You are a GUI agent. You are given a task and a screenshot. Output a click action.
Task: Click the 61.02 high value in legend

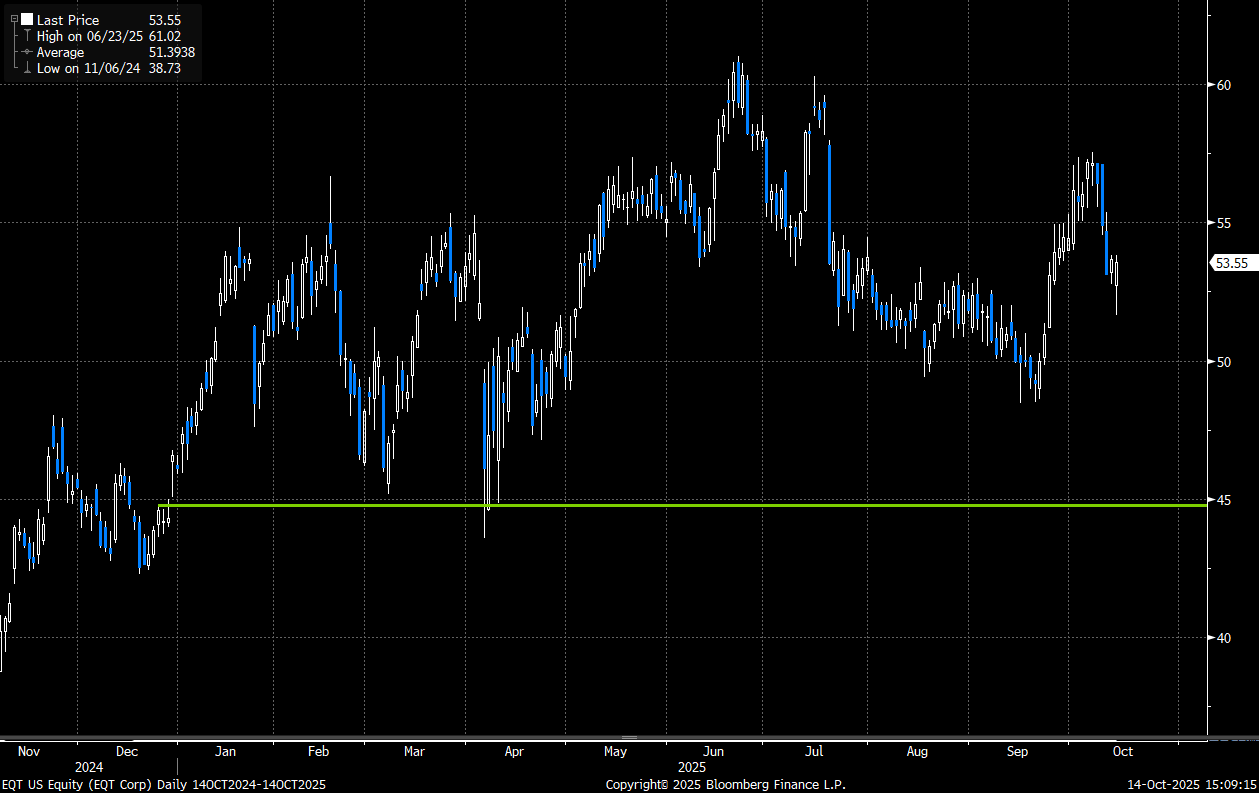tap(164, 36)
